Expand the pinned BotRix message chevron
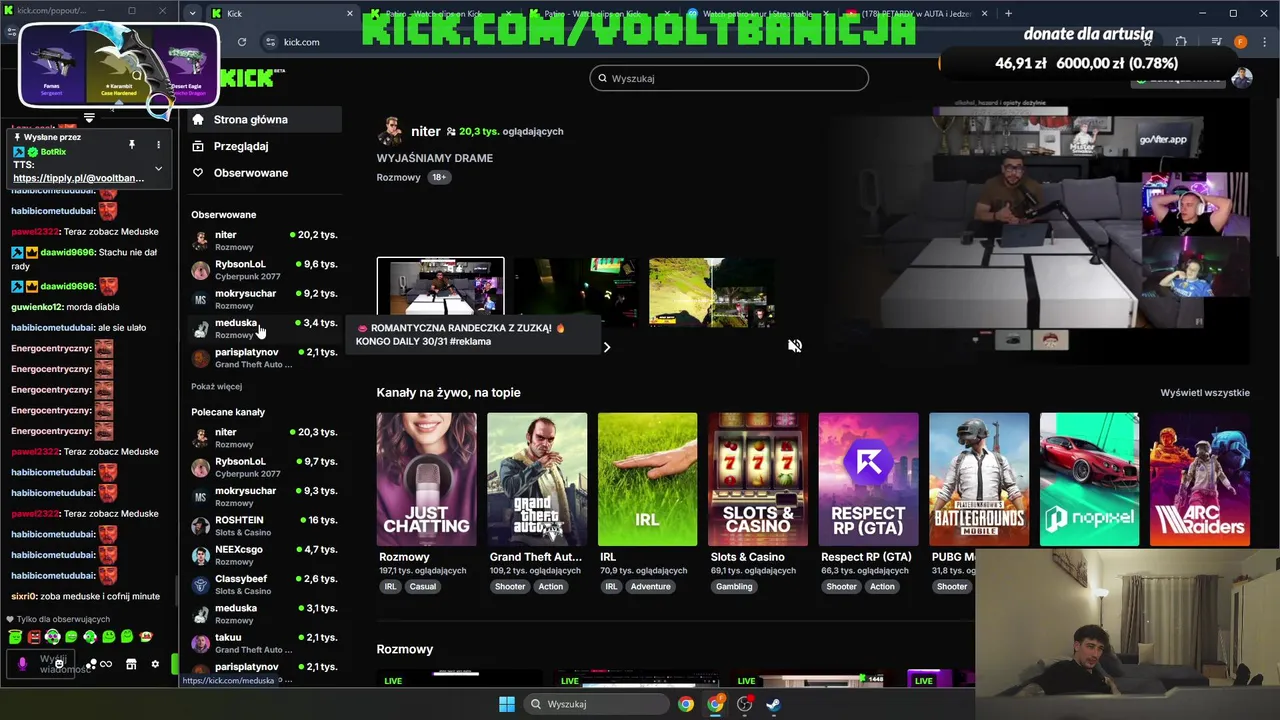 pos(158,169)
